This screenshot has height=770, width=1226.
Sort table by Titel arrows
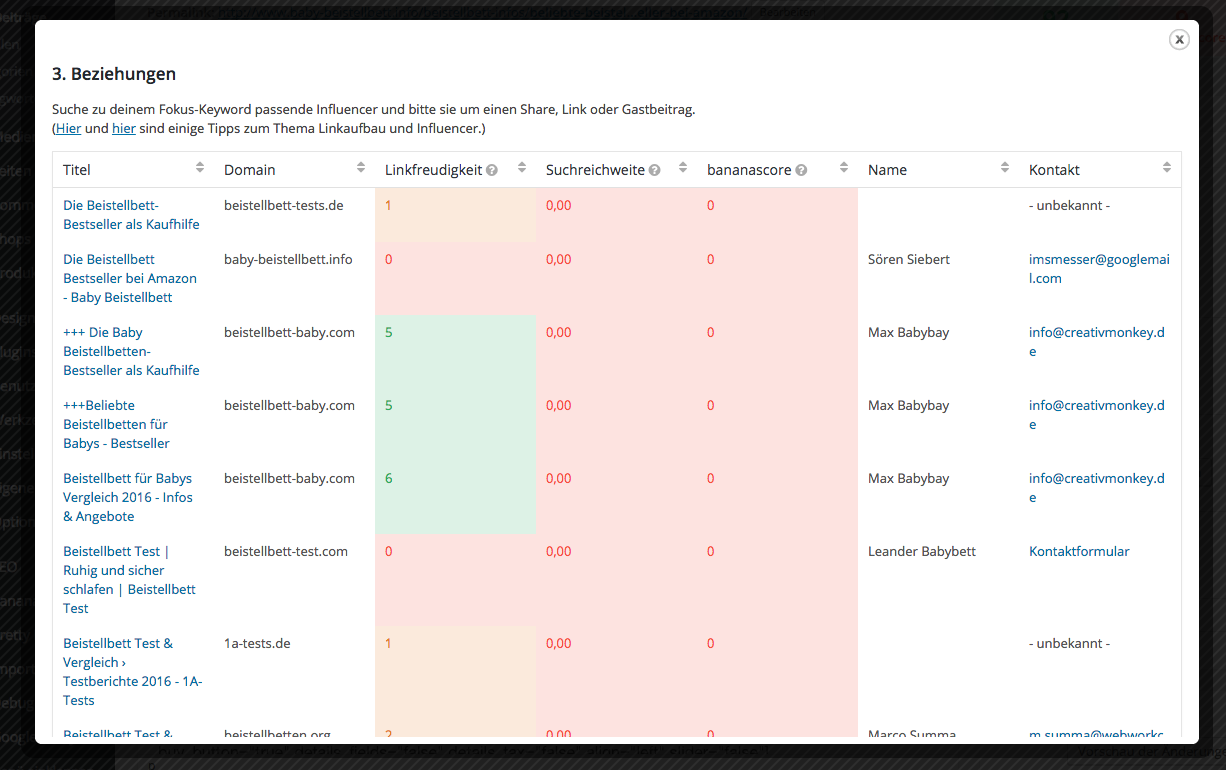200,168
